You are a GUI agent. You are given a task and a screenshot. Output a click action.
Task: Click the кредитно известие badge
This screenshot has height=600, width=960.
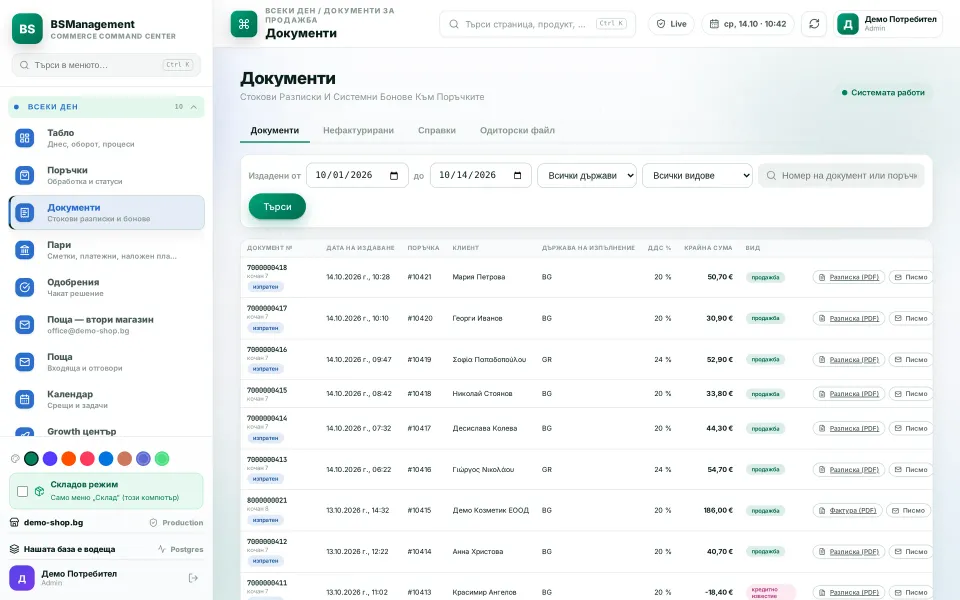770,593
